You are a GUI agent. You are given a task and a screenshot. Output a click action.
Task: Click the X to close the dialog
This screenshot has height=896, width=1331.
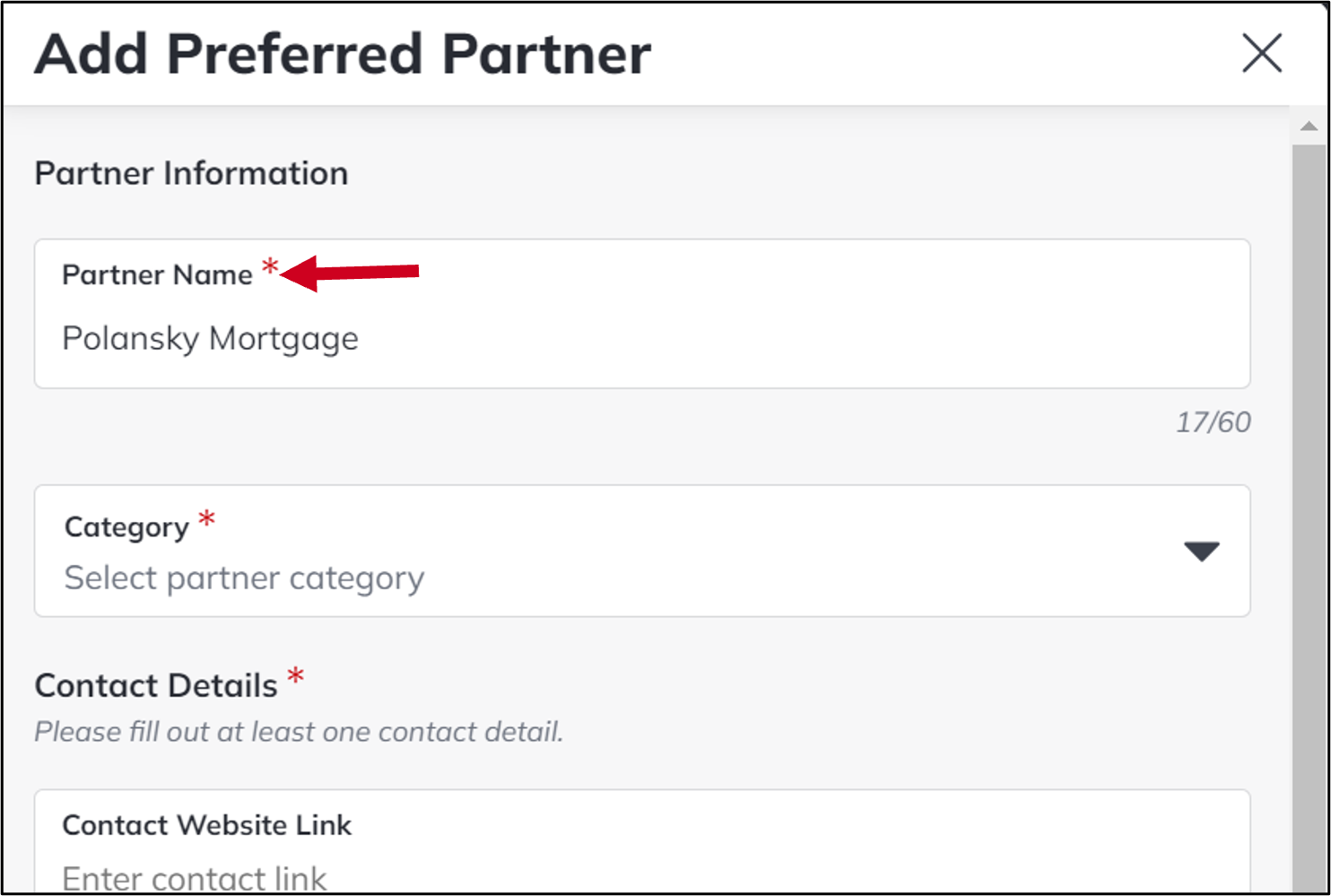pyautogui.click(x=1261, y=54)
